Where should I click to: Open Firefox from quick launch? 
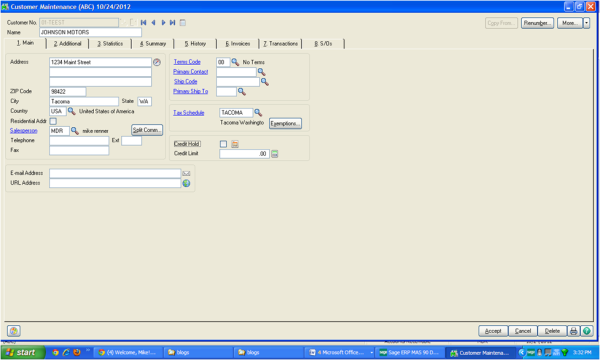click(77, 352)
